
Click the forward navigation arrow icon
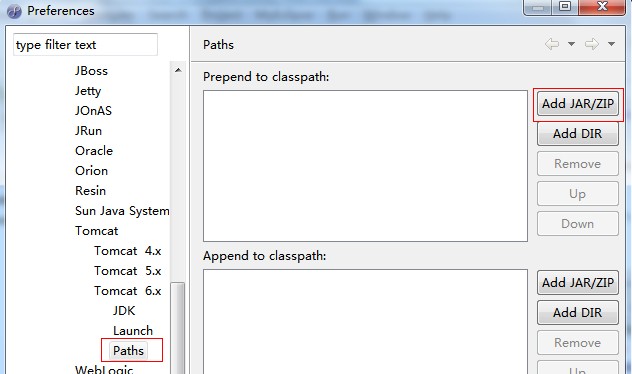pos(592,44)
